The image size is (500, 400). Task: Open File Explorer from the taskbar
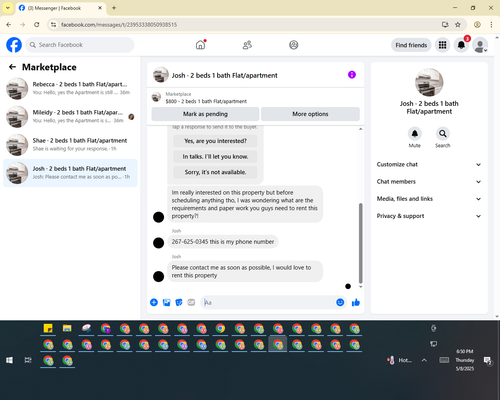tap(67, 329)
